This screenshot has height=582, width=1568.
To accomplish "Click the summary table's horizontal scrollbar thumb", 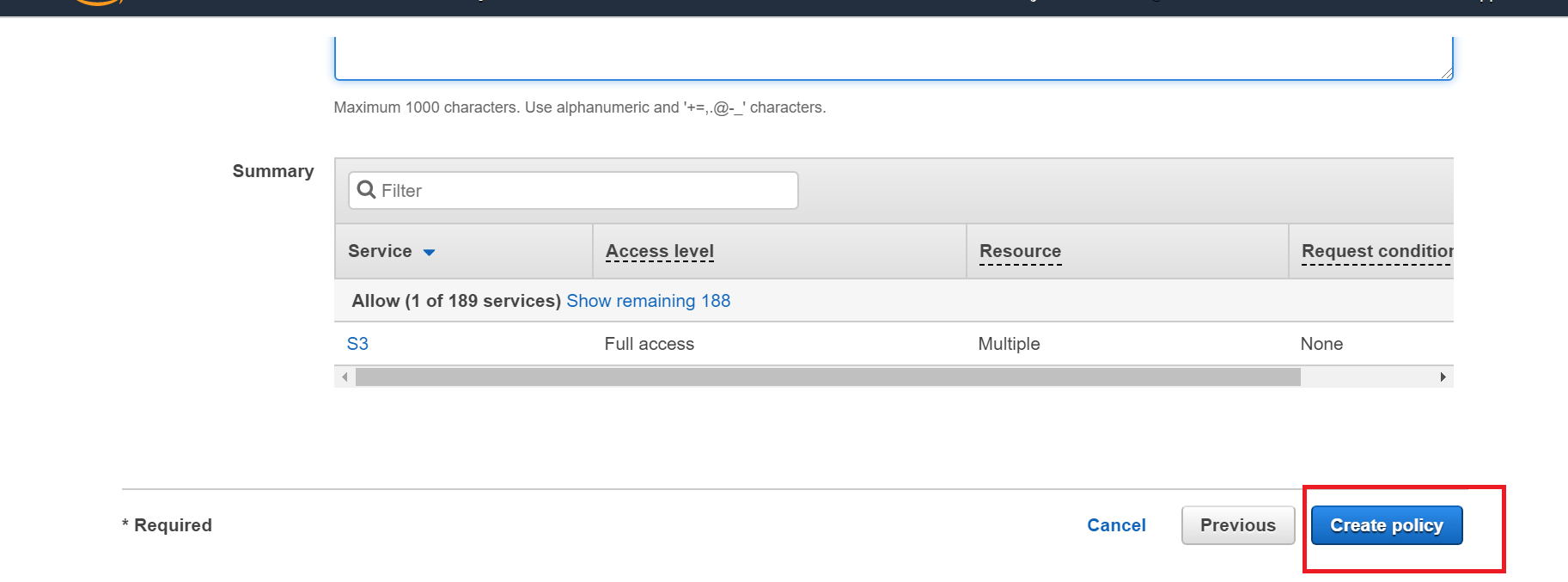I will pos(827,377).
